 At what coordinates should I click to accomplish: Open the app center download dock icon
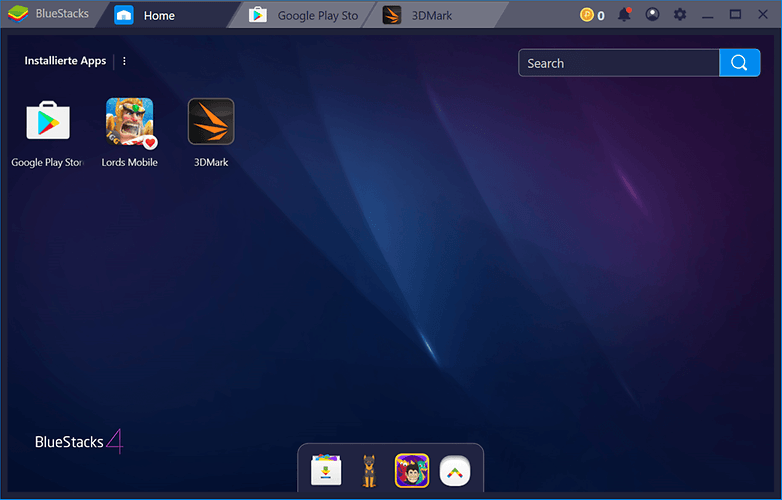click(x=326, y=470)
